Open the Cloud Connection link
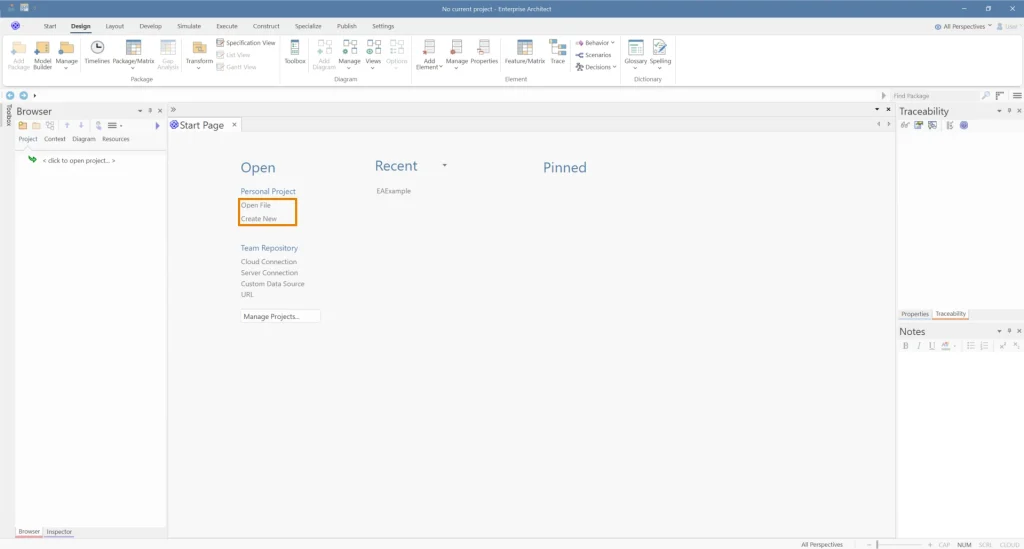 pos(268,262)
